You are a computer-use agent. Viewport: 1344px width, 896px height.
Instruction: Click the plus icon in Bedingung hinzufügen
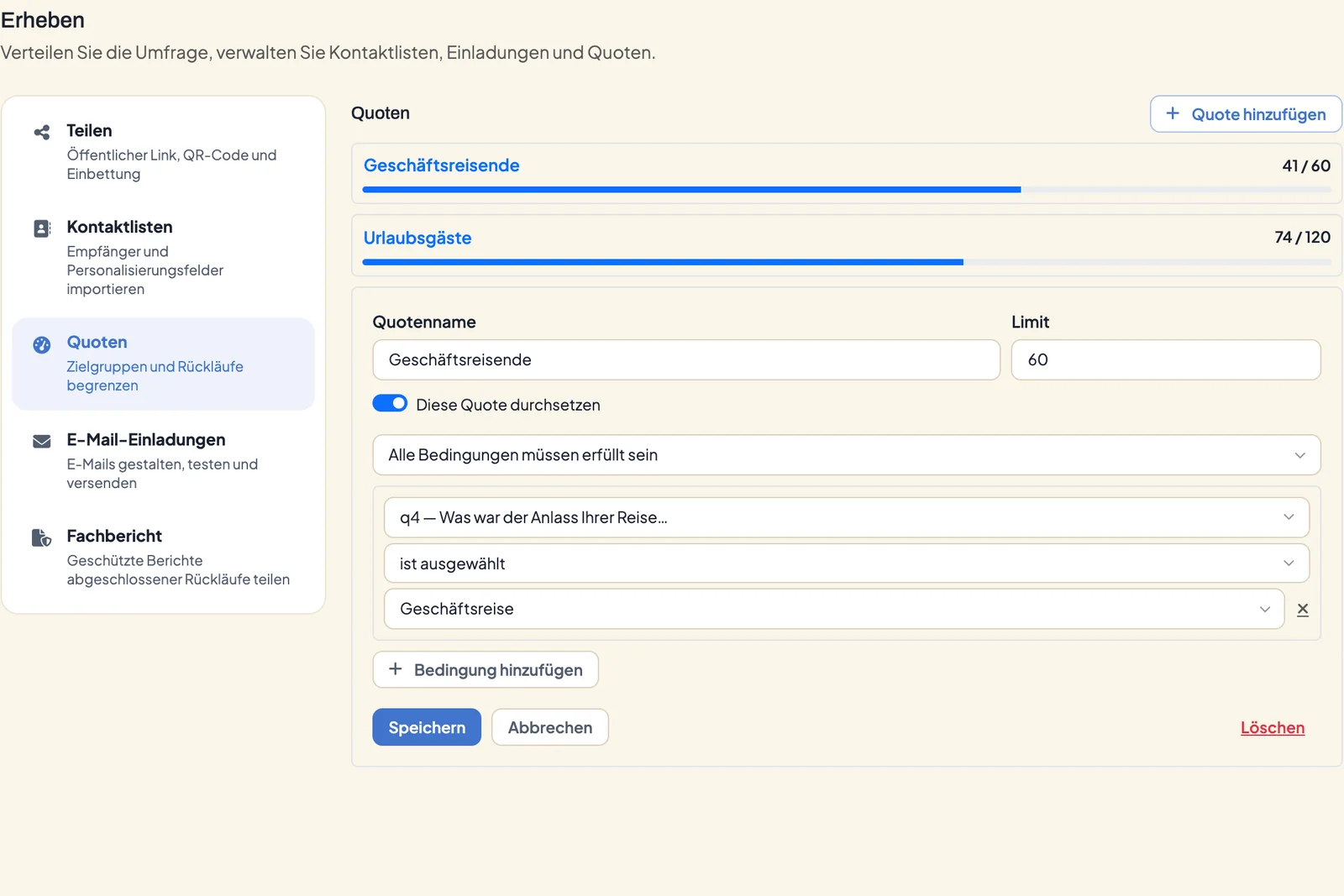point(396,669)
